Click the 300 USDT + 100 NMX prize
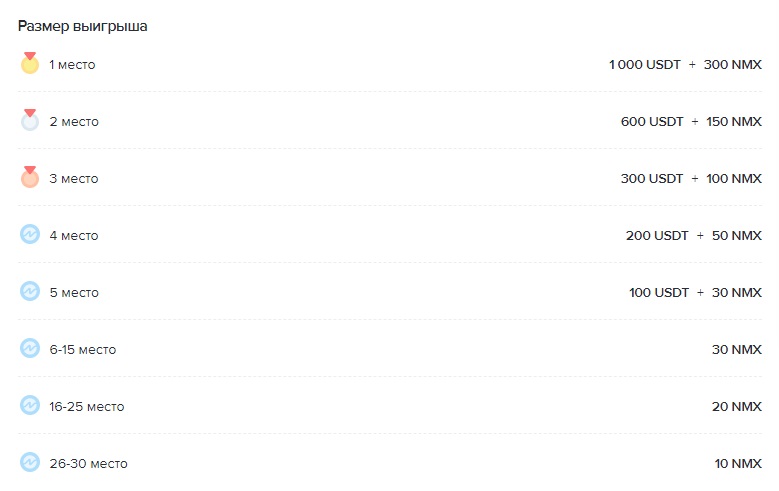The height and width of the screenshot is (491, 779). [x=691, y=179]
